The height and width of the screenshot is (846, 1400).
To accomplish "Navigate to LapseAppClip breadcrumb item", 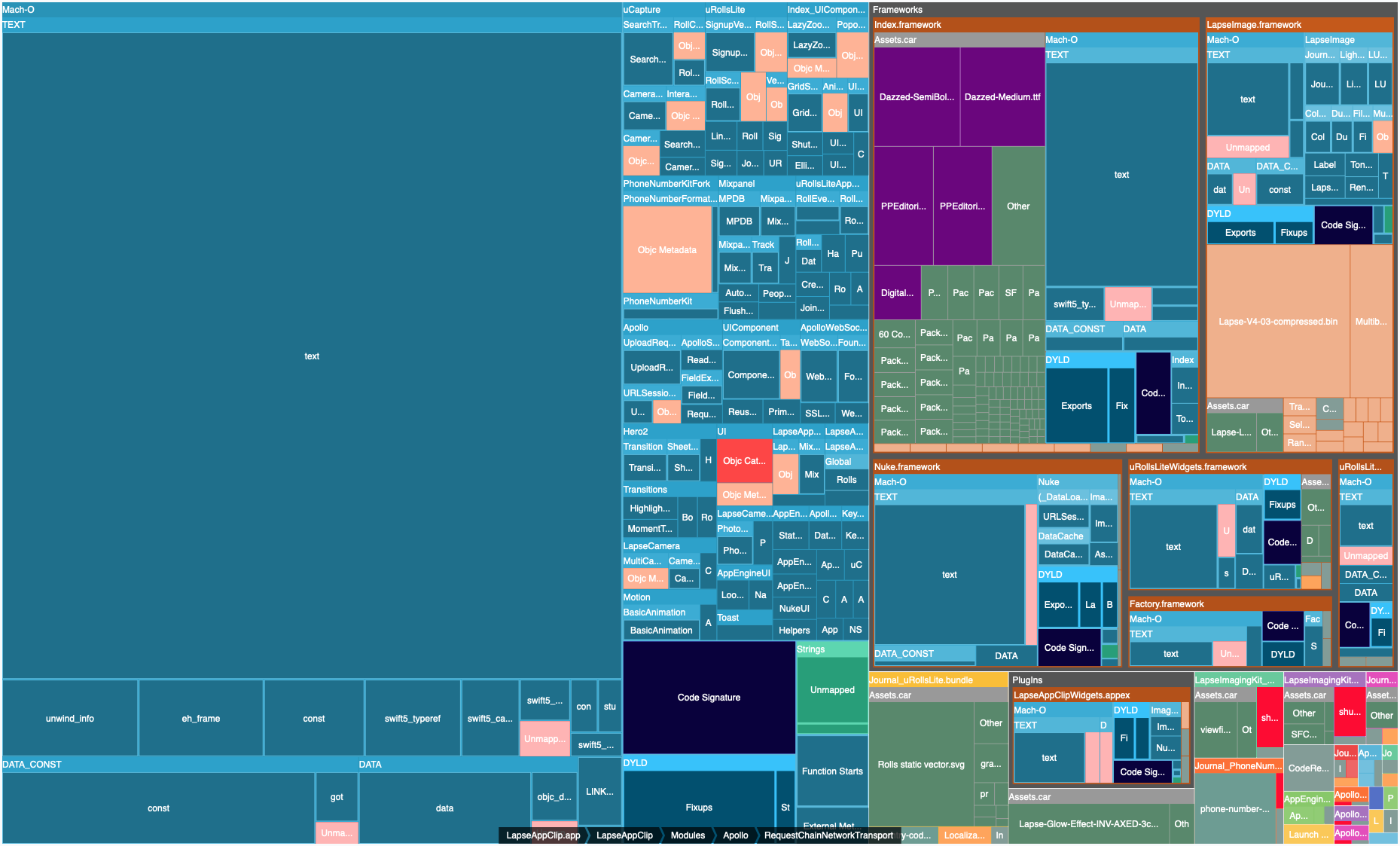I will click(x=624, y=835).
